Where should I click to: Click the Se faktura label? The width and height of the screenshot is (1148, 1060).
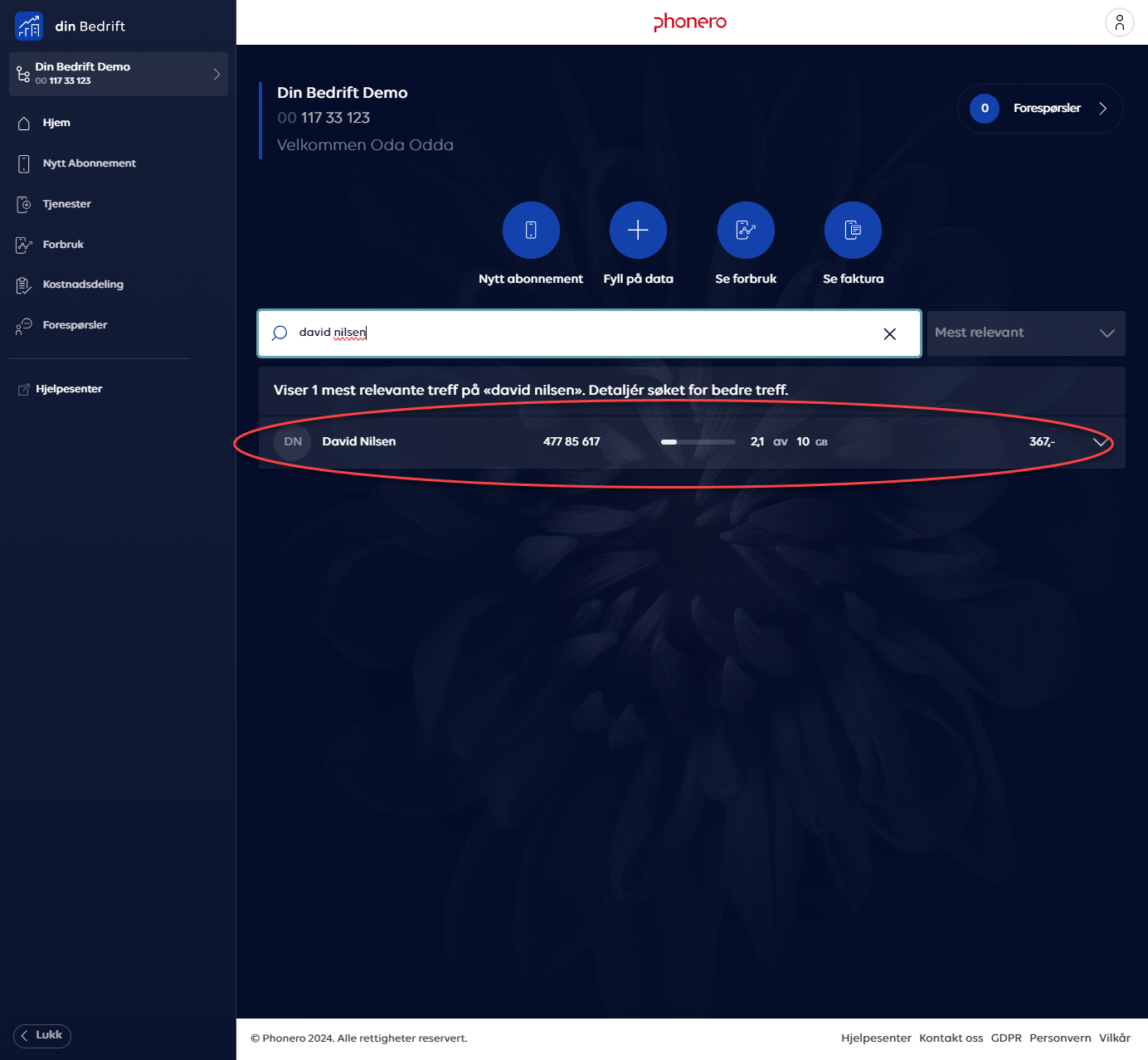pyautogui.click(x=853, y=279)
